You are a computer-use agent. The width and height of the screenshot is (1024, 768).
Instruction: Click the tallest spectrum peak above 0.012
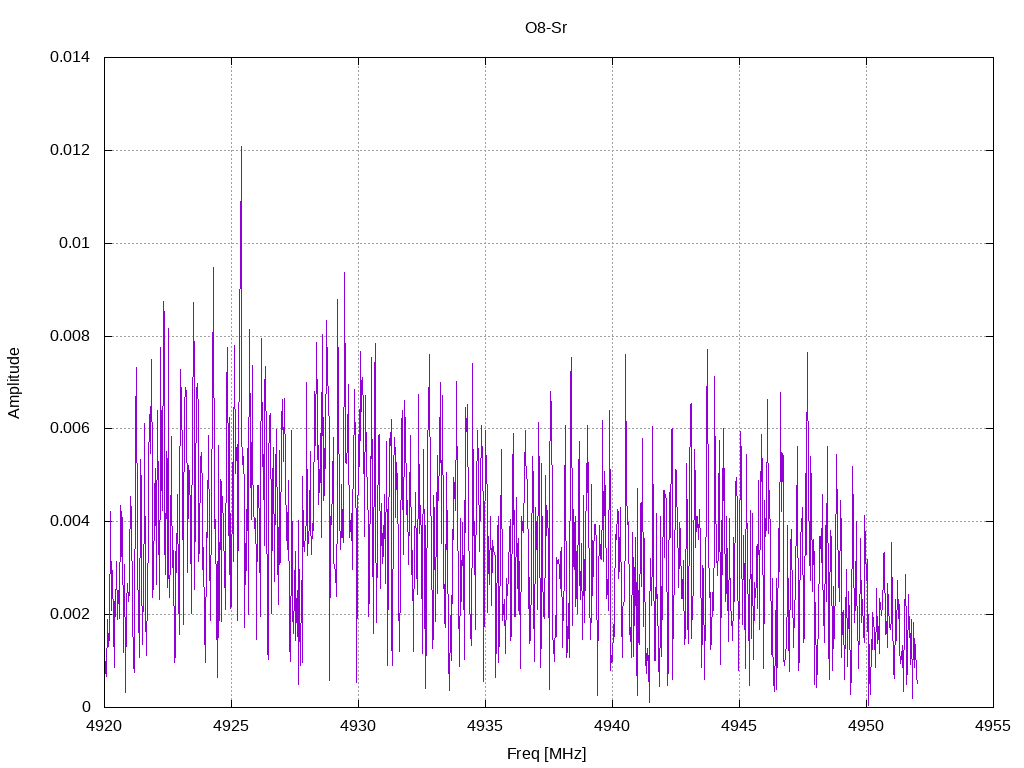(242, 148)
